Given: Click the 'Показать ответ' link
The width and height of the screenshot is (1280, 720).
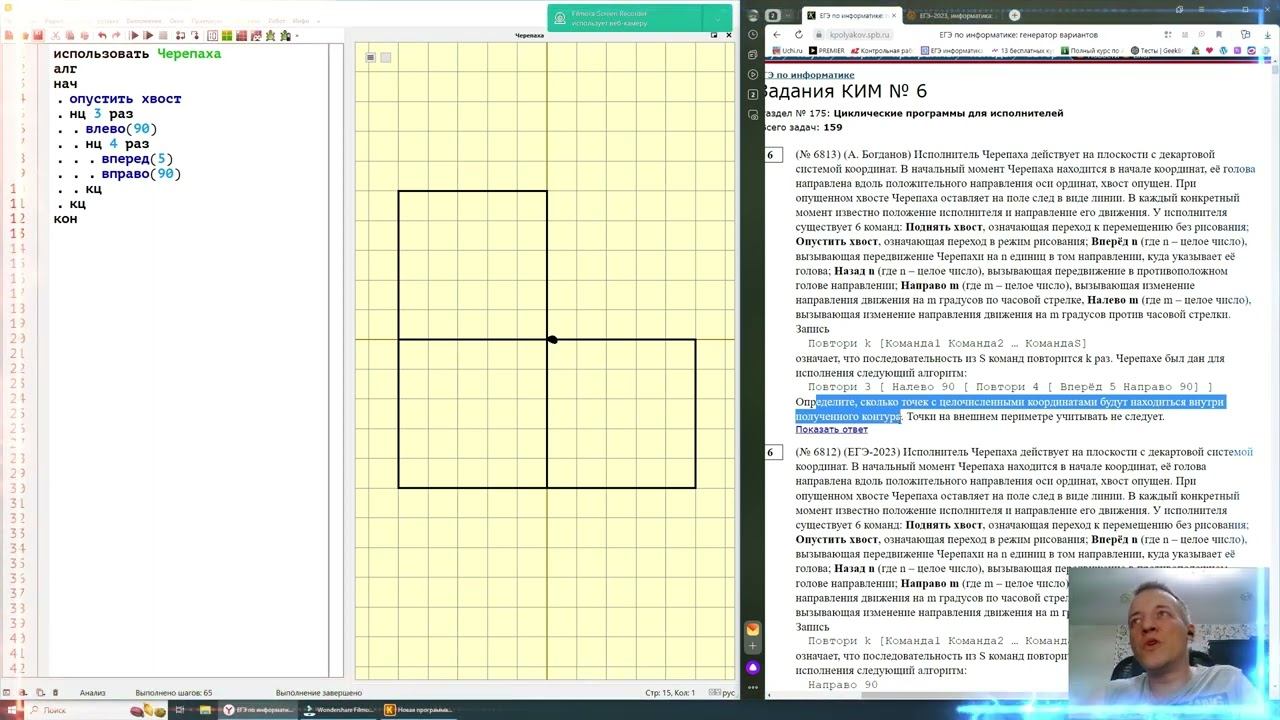Looking at the screenshot, I should click(x=831, y=430).
